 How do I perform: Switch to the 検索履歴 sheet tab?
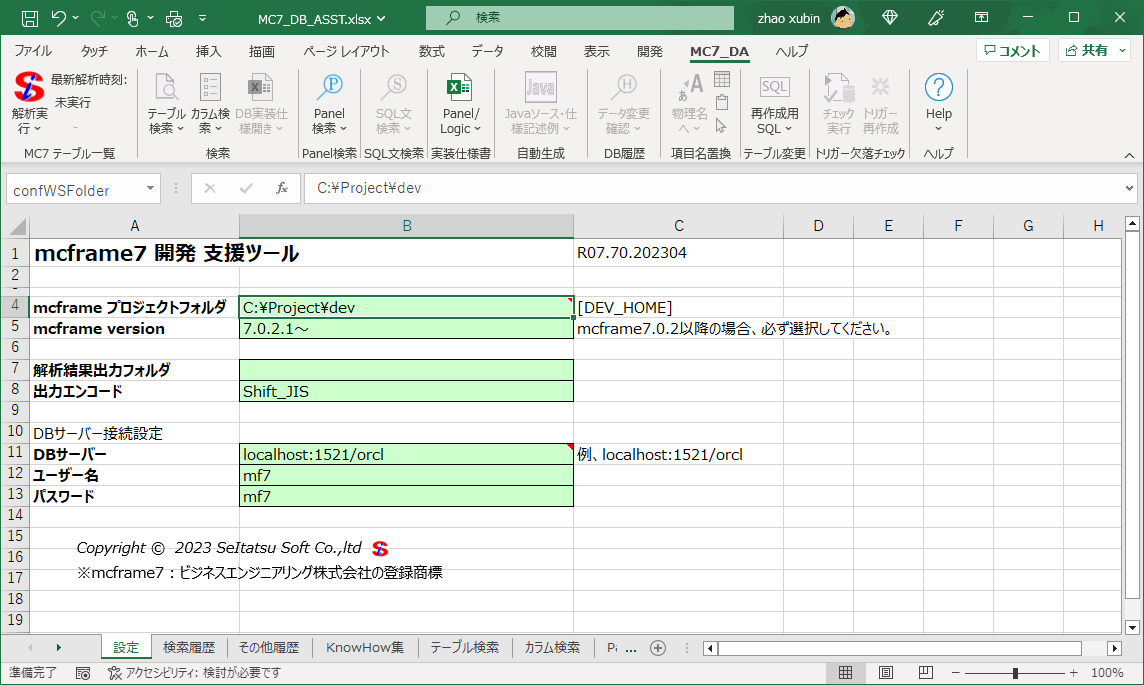coord(189,648)
